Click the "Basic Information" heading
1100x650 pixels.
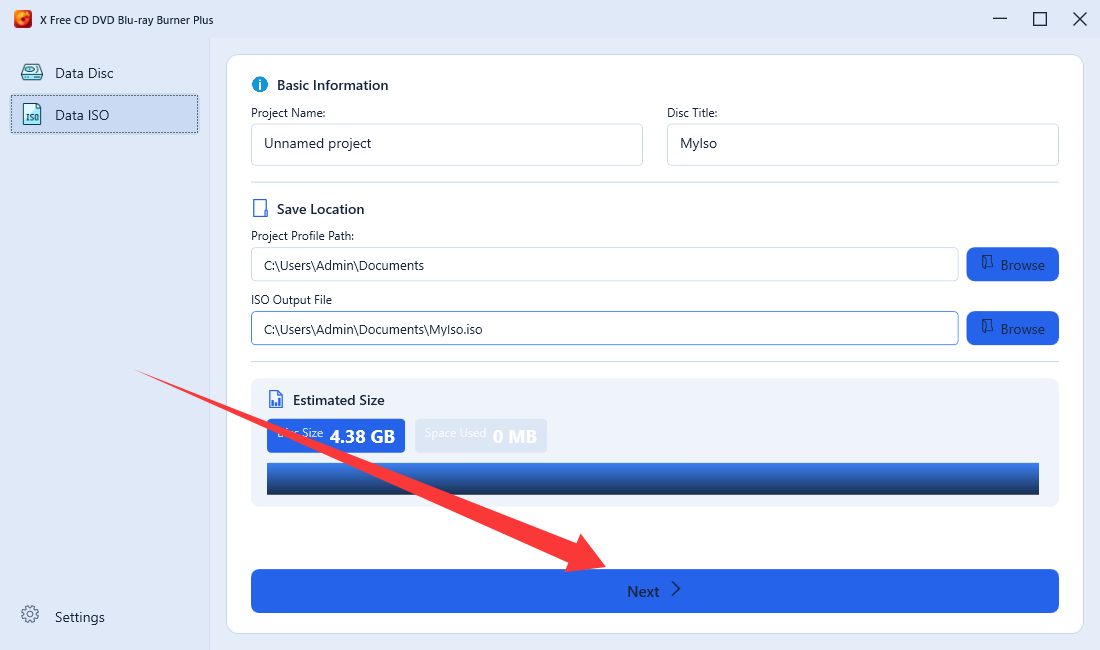[x=333, y=85]
